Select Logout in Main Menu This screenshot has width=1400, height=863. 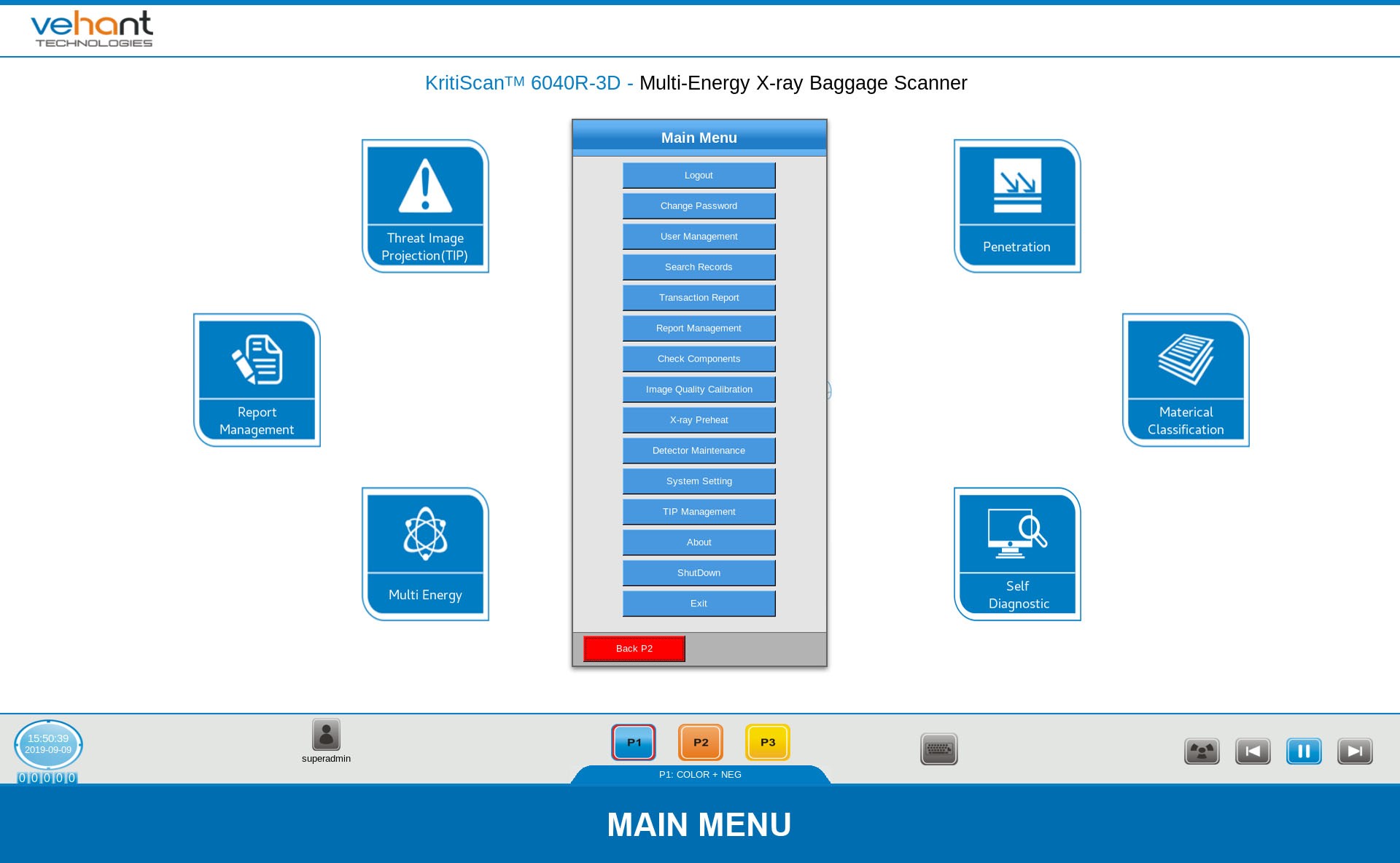(699, 176)
